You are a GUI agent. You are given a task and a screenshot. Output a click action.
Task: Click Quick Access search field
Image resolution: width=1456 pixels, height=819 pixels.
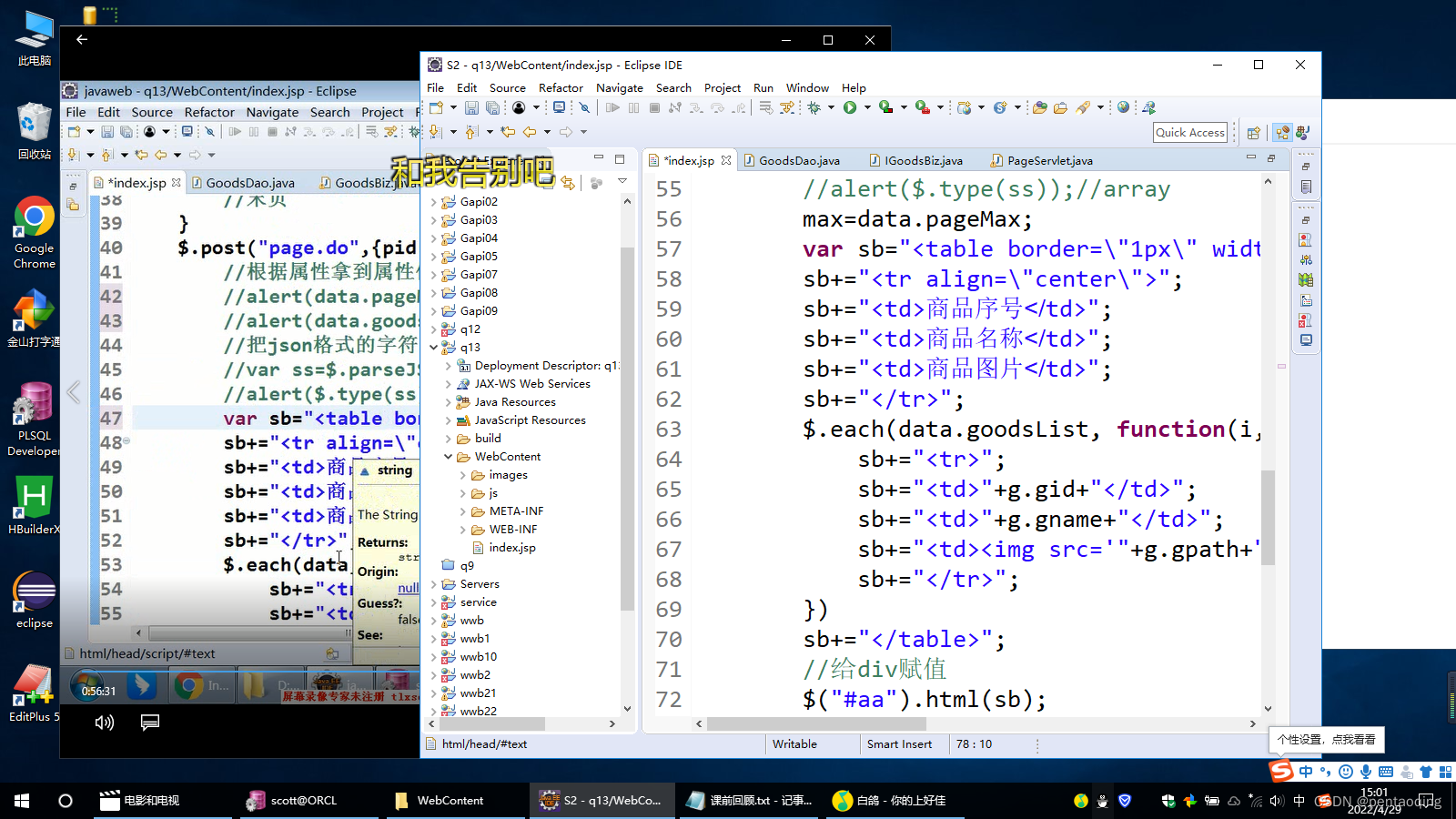pyautogui.click(x=1189, y=132)
